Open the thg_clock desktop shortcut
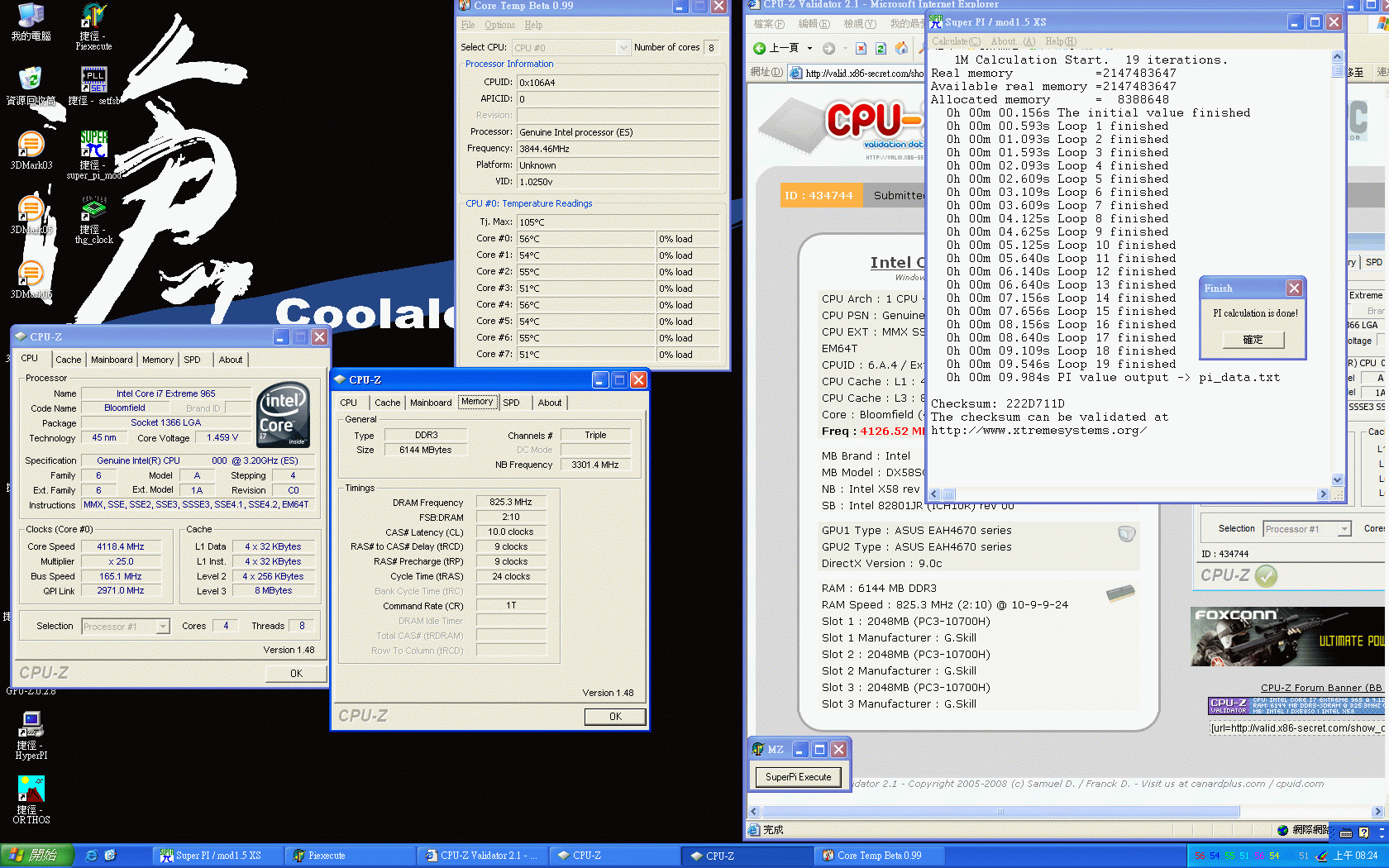 pos(93,219)
